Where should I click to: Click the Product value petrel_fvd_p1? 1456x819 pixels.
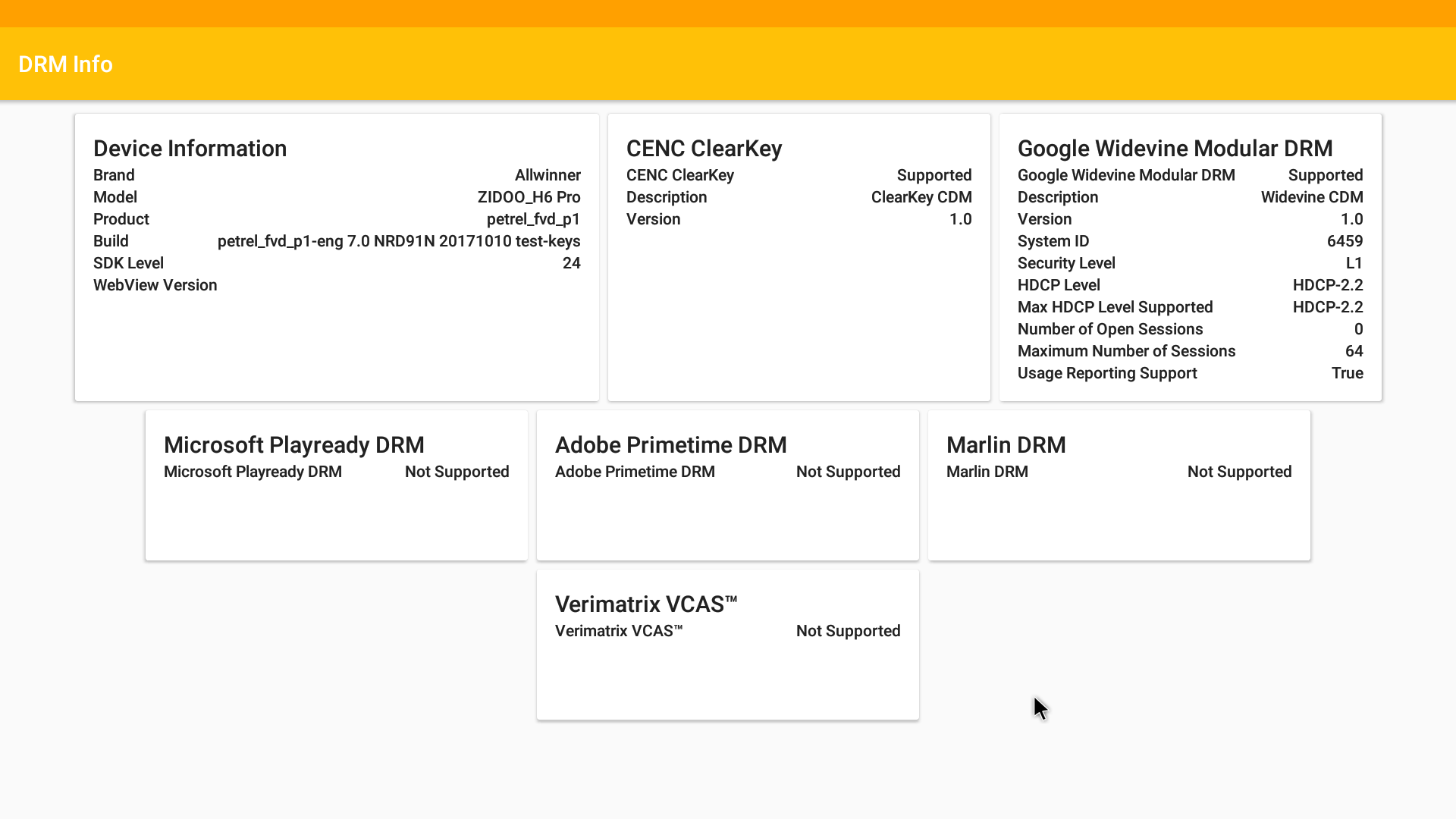pos(533,219)
